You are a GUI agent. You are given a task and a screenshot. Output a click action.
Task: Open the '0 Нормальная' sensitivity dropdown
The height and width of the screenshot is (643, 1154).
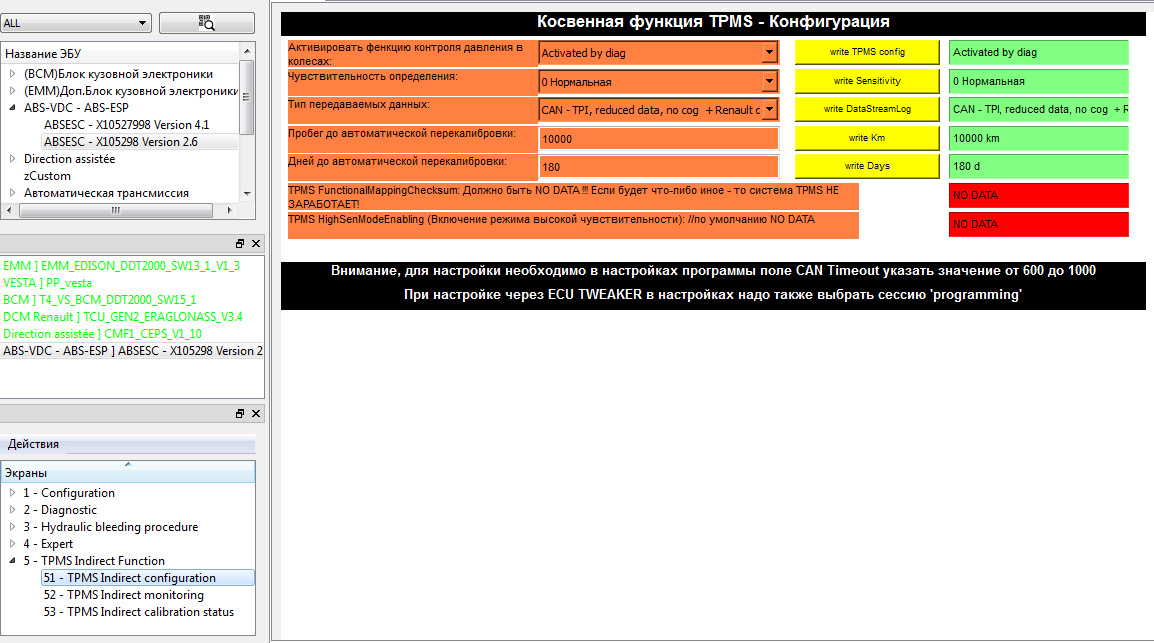(x=768, y=81)
